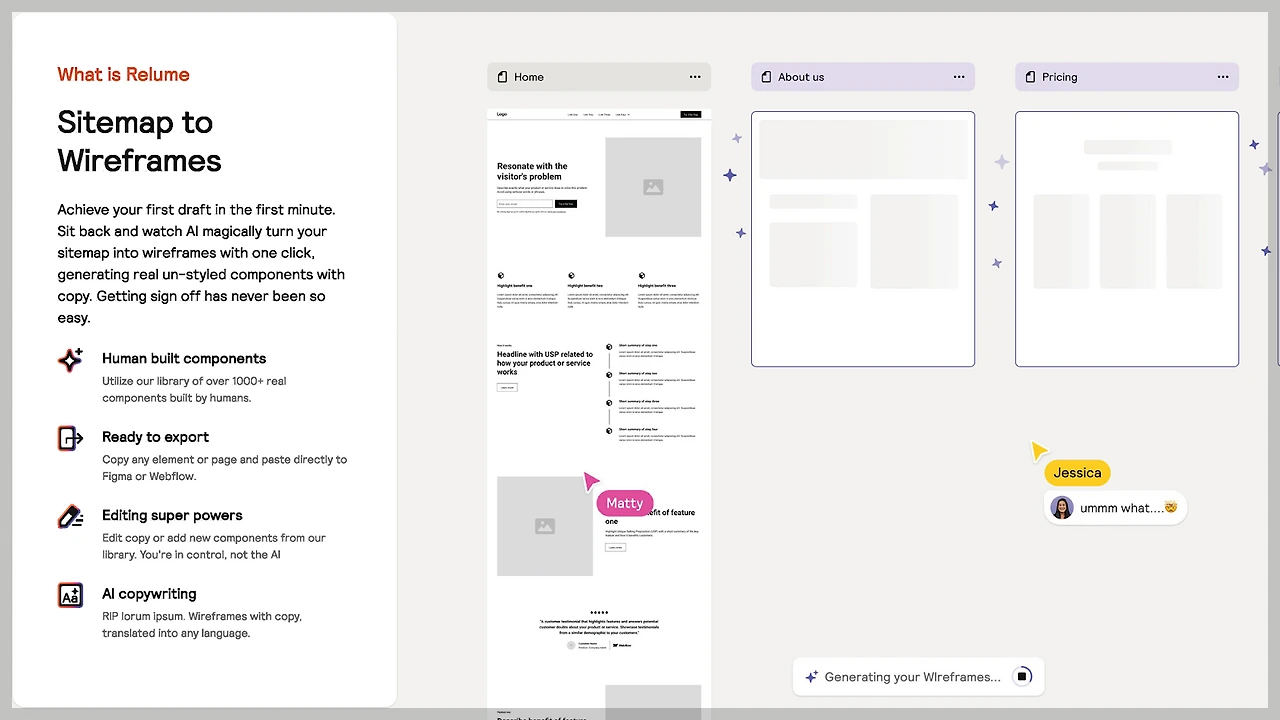1280x720 pixels.
Task: Click the "Headline with USP" heading in wireframe
Action: click(x=545, y=363)
